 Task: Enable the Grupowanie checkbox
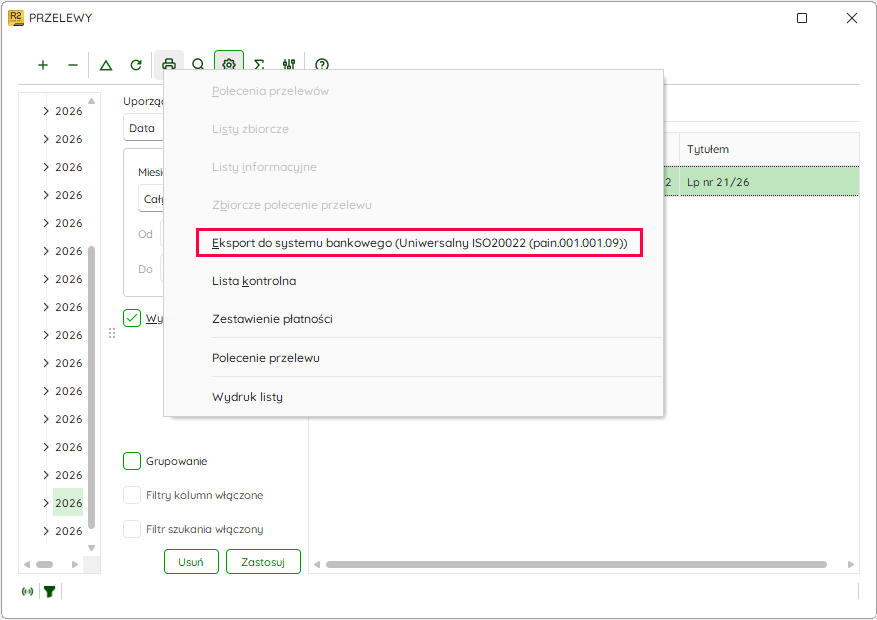coord(132,461)
